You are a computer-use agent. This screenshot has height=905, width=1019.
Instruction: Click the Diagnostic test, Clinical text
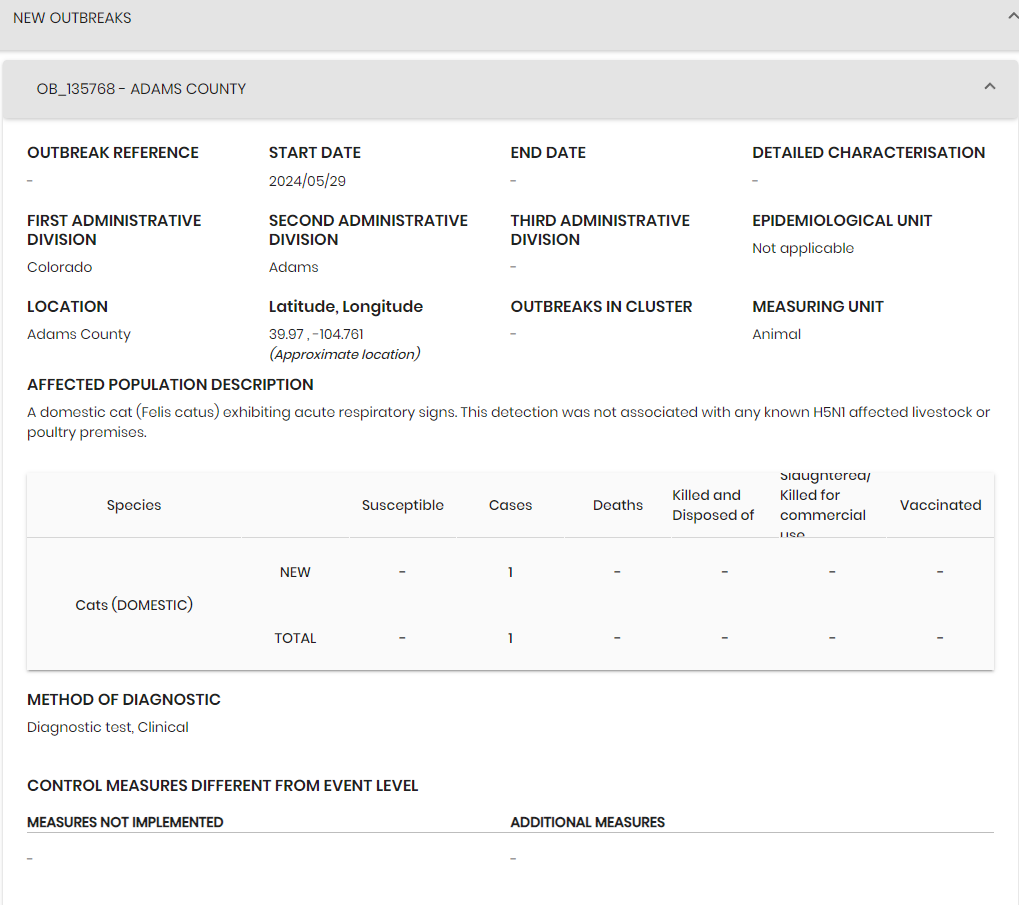(x=108, y=727)
